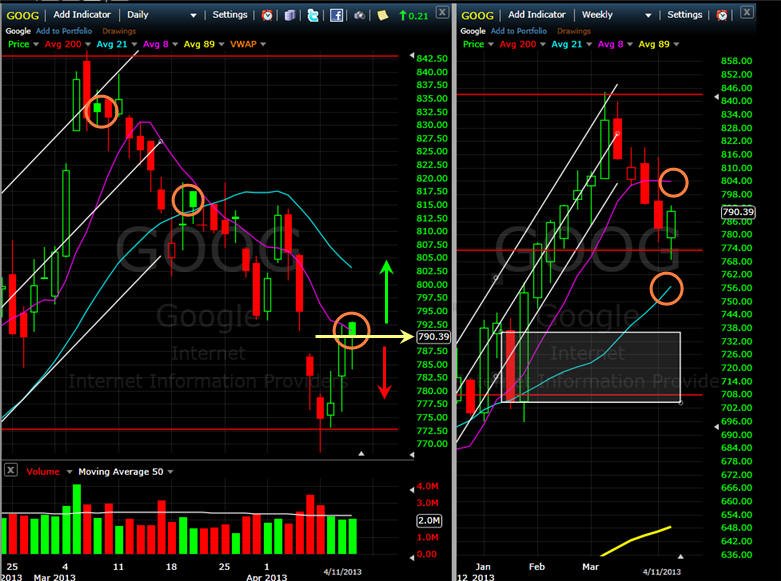Image resolution: width=781 pixels, height=581 pixels.
Task: Click the 708.00 price level on Weekly scale
Action: click(x=736, y=394)
